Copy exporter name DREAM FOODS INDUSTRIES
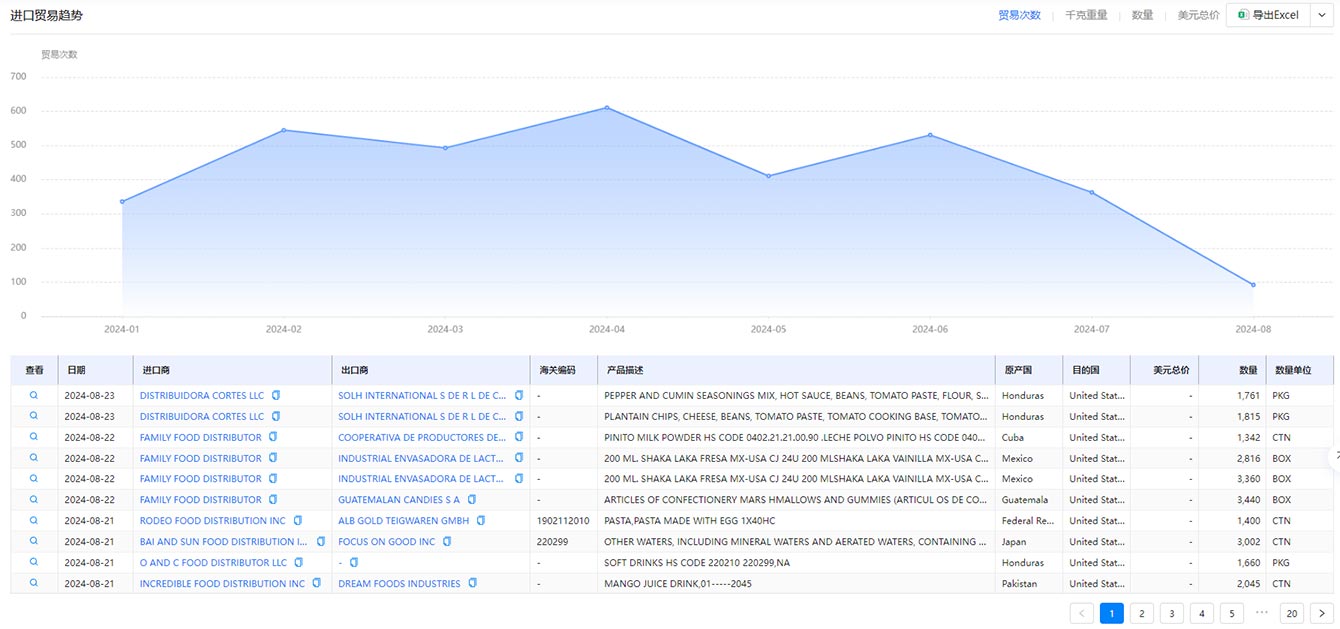 (x=473, y=583)
